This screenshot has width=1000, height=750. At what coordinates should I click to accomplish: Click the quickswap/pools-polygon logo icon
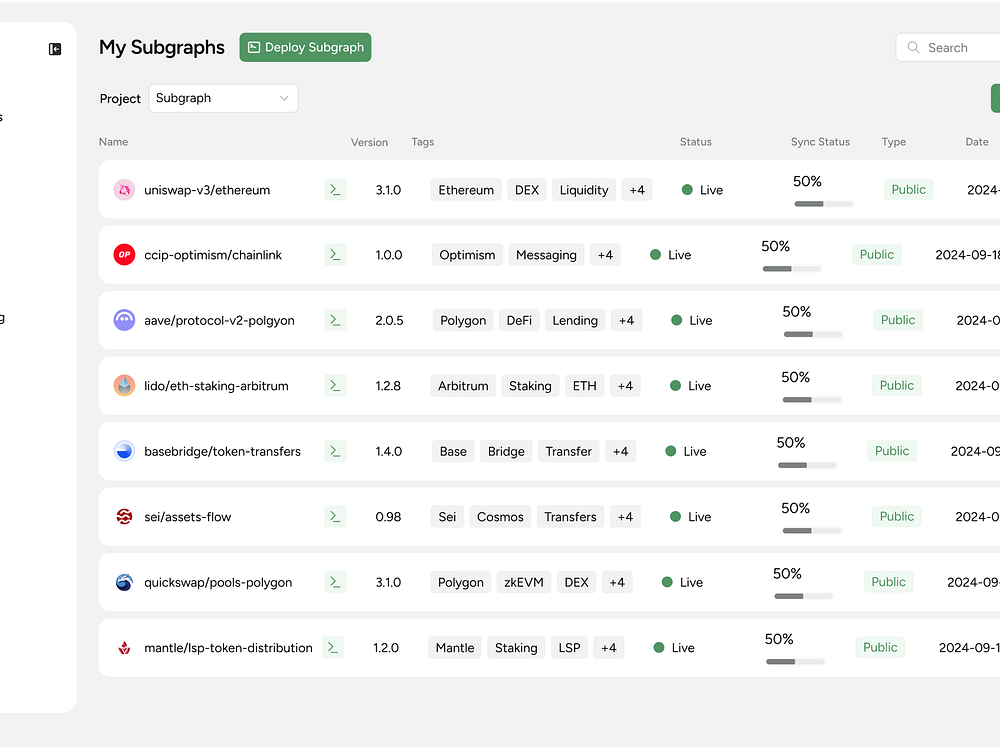(124, 582)
